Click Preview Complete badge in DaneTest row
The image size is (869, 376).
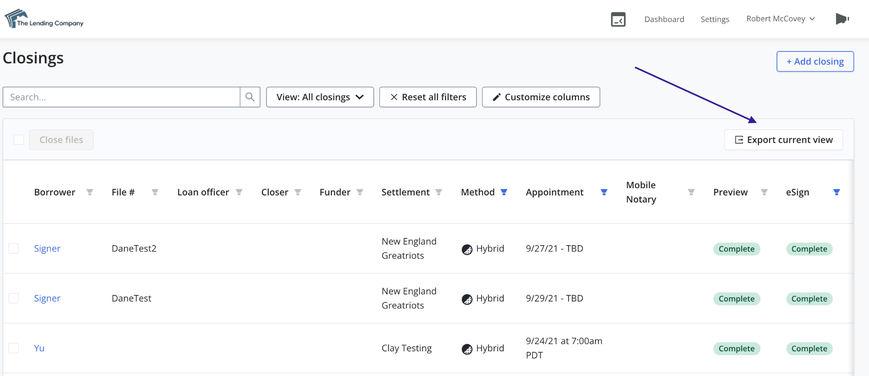point(737,299)
